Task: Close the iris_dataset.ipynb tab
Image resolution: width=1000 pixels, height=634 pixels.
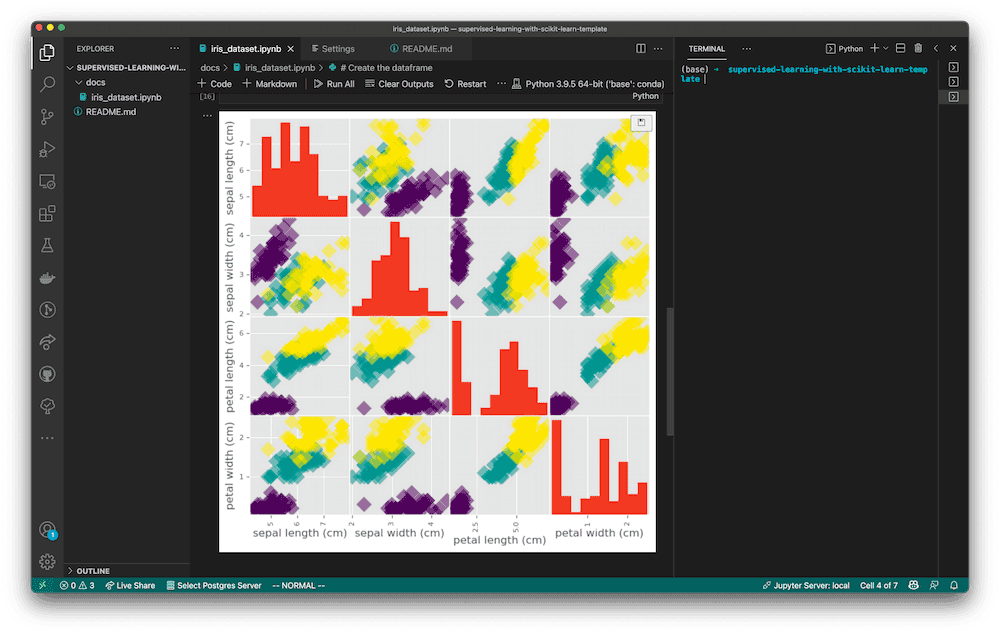Action: tap(291, 49)
